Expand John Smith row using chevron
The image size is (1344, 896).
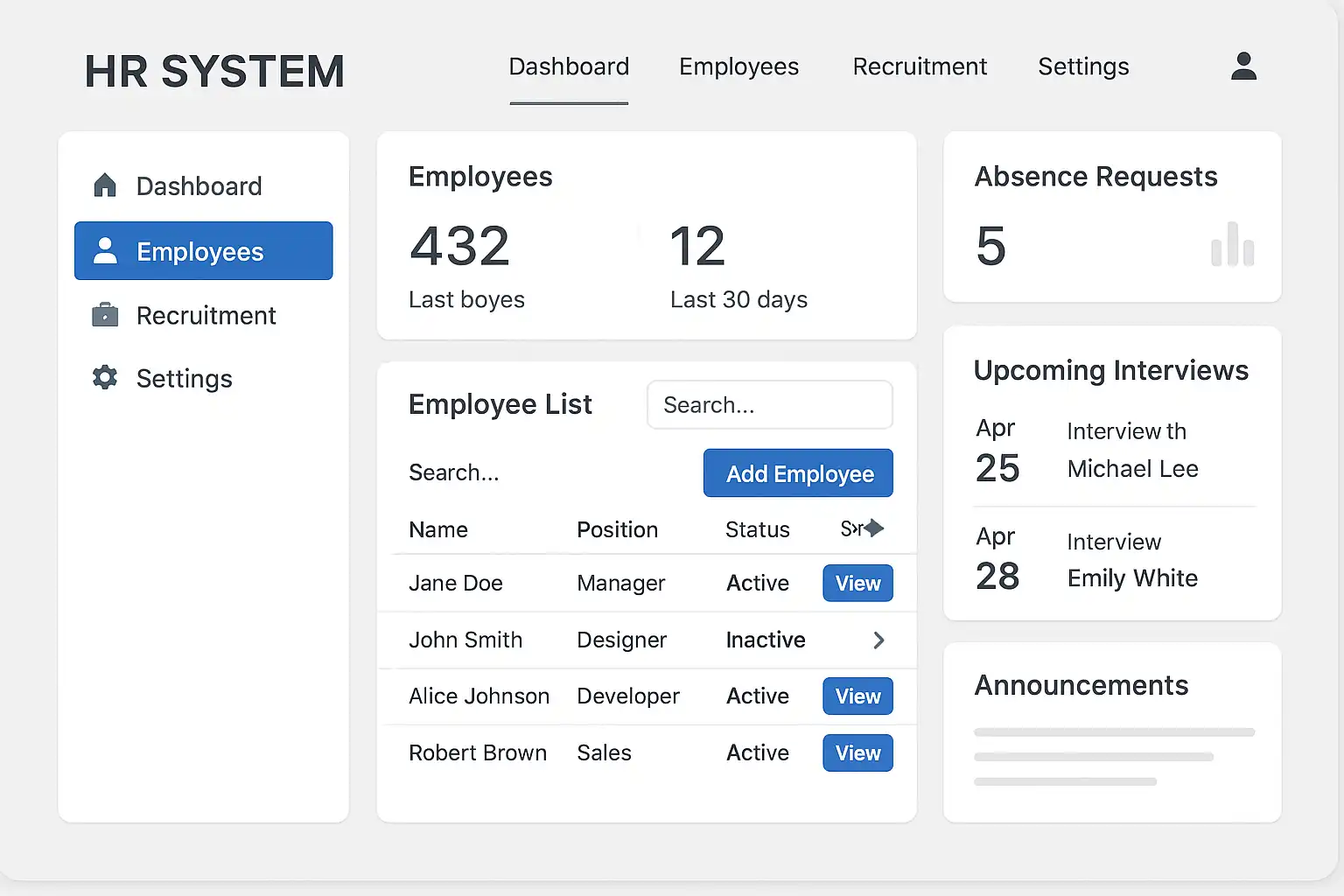(x=878, y=640)
